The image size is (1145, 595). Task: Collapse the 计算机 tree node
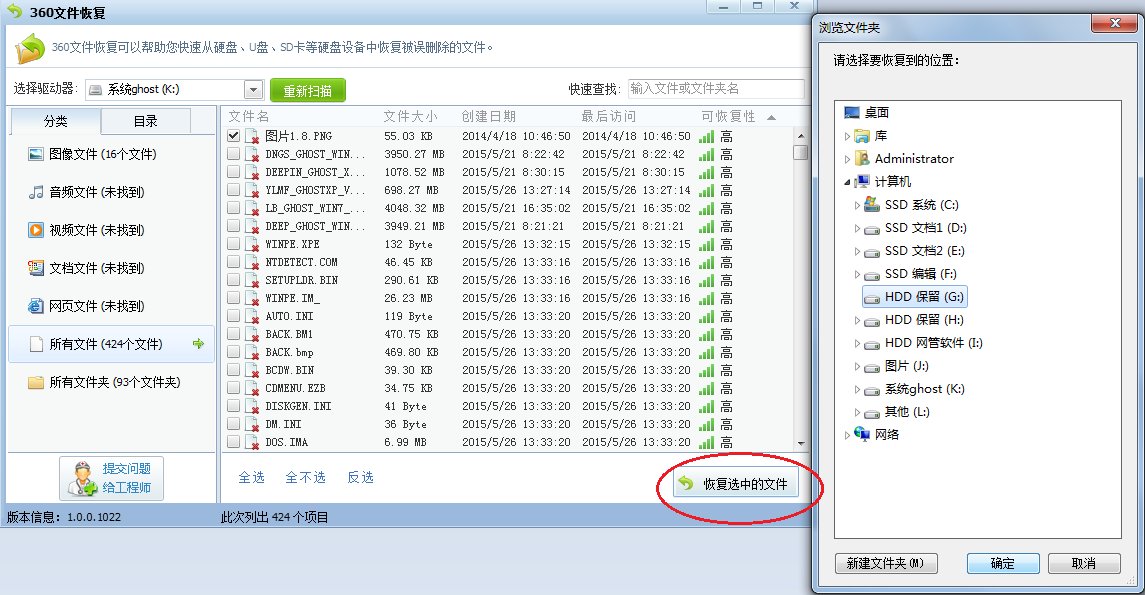click(848, 181)
